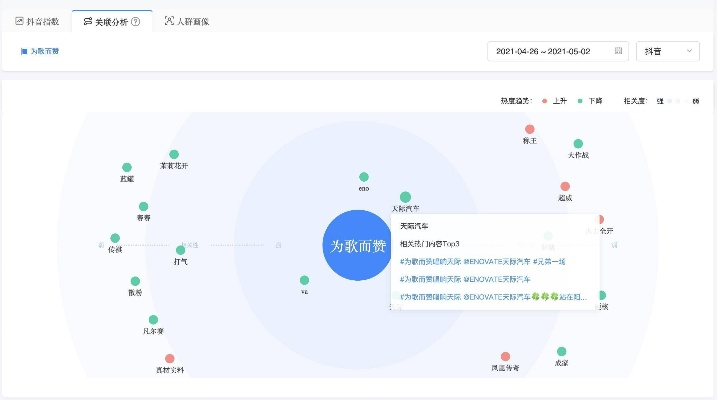Click the green eno node
The height and width of the screenshot is (400, 717).
364,177
